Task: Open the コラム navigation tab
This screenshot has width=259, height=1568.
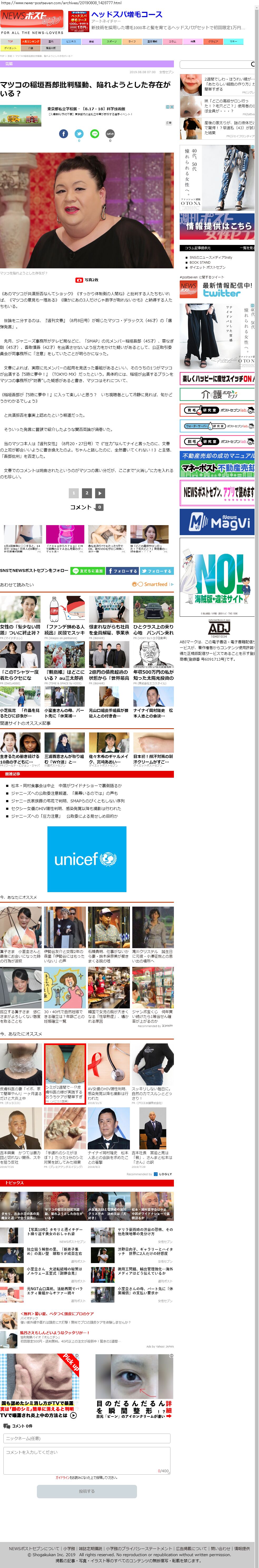Action: click(173, 42)
